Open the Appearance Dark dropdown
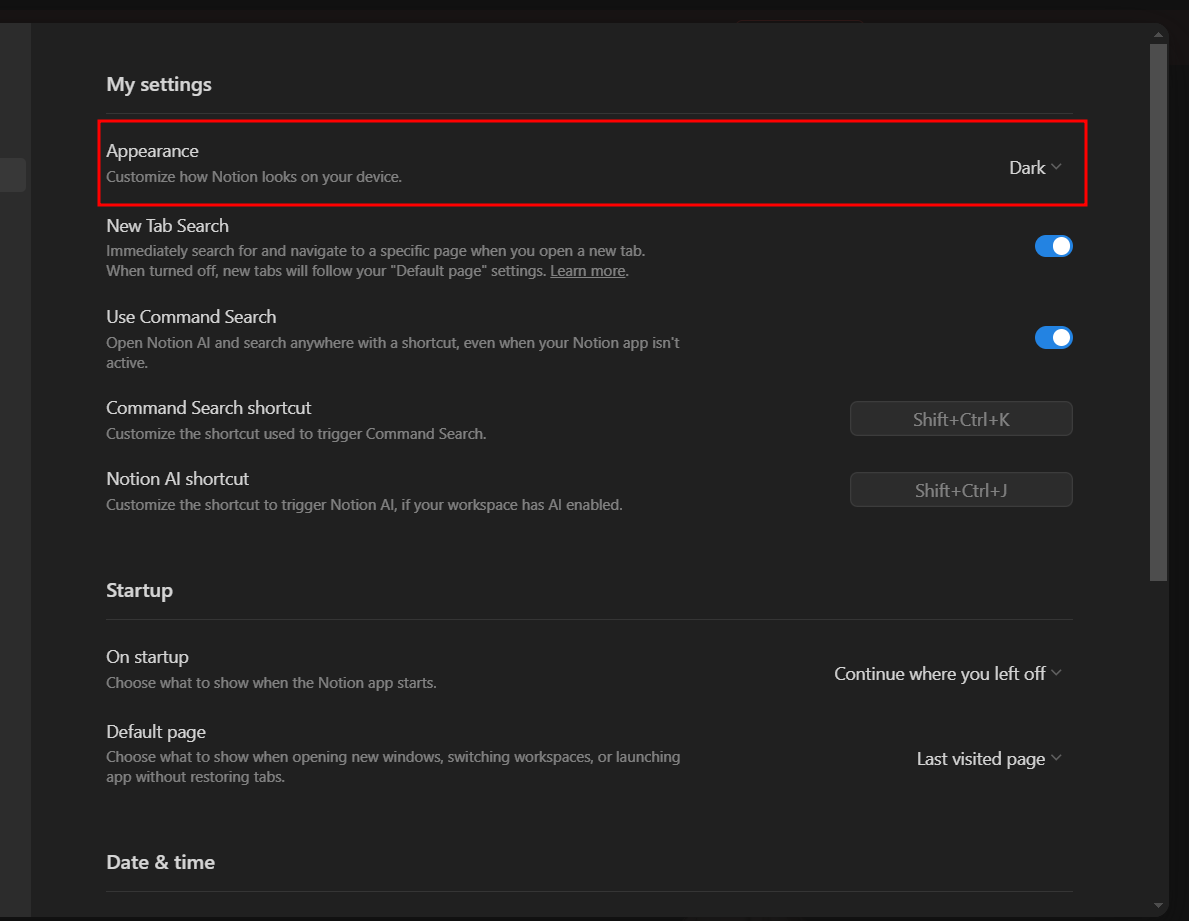The image size is (1189, 921). [x=1034, y=168]
